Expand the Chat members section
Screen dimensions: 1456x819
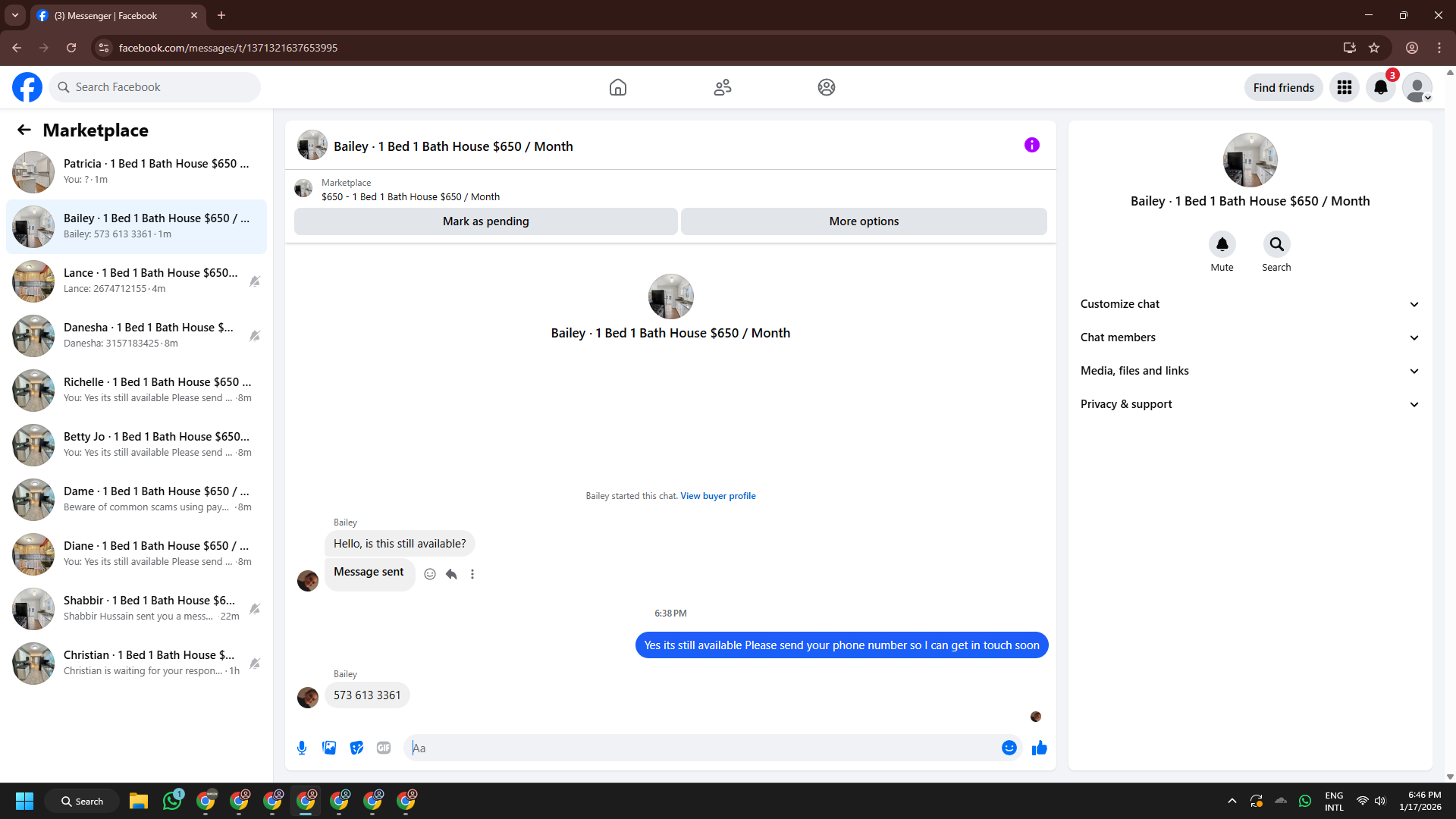(1250, 337)
